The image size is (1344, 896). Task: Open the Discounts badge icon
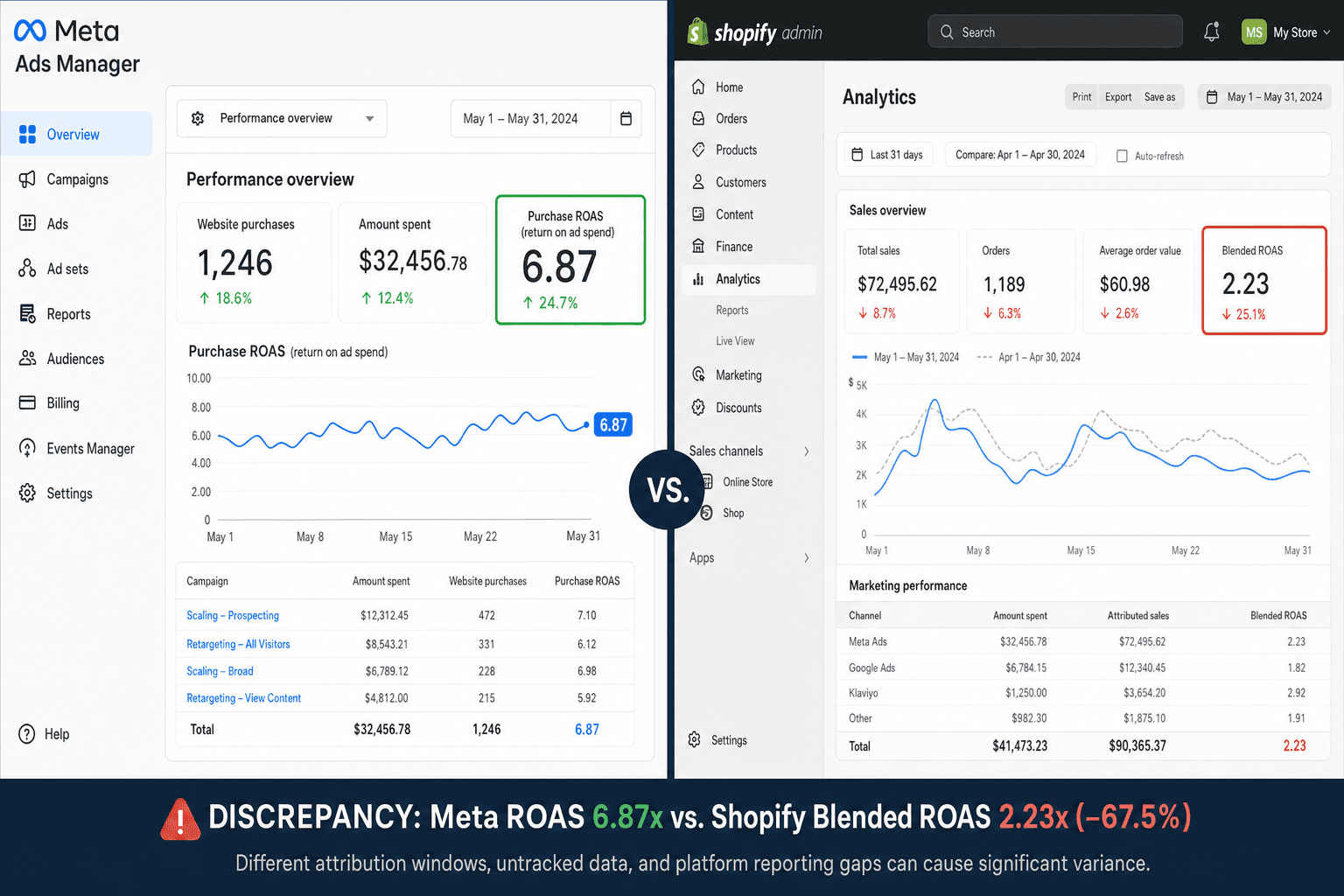(698, 407)
